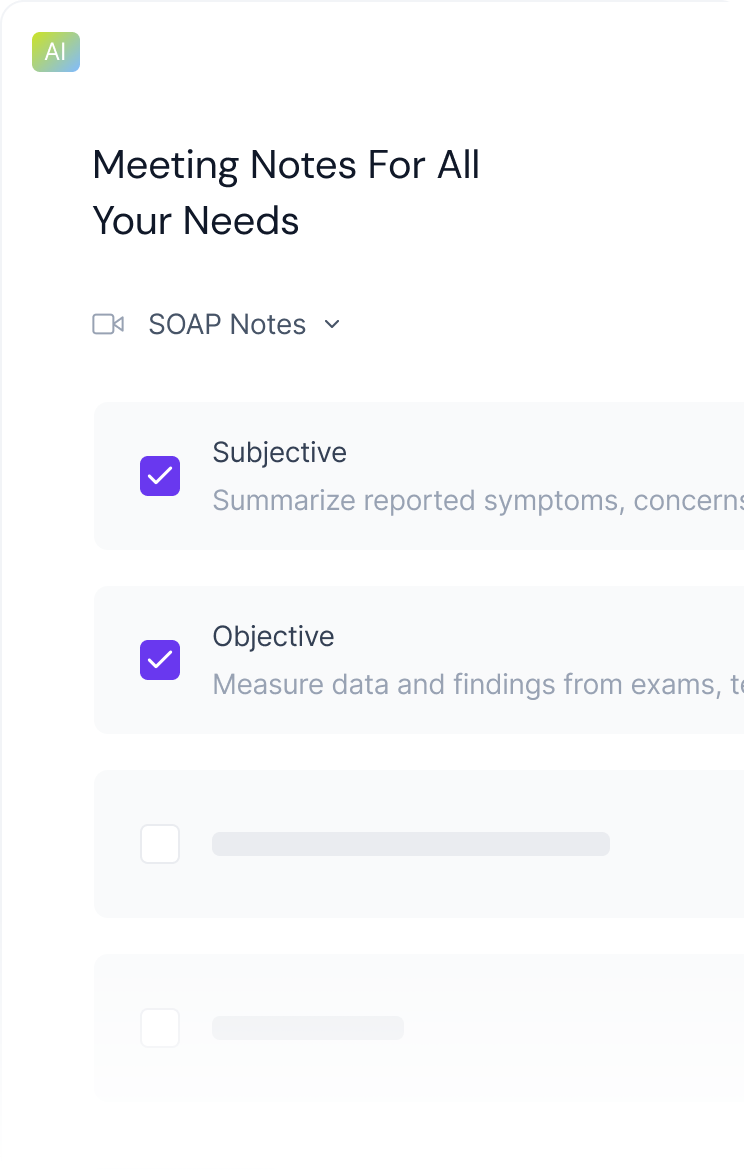Click the placeholder bar in the third card

410,843
